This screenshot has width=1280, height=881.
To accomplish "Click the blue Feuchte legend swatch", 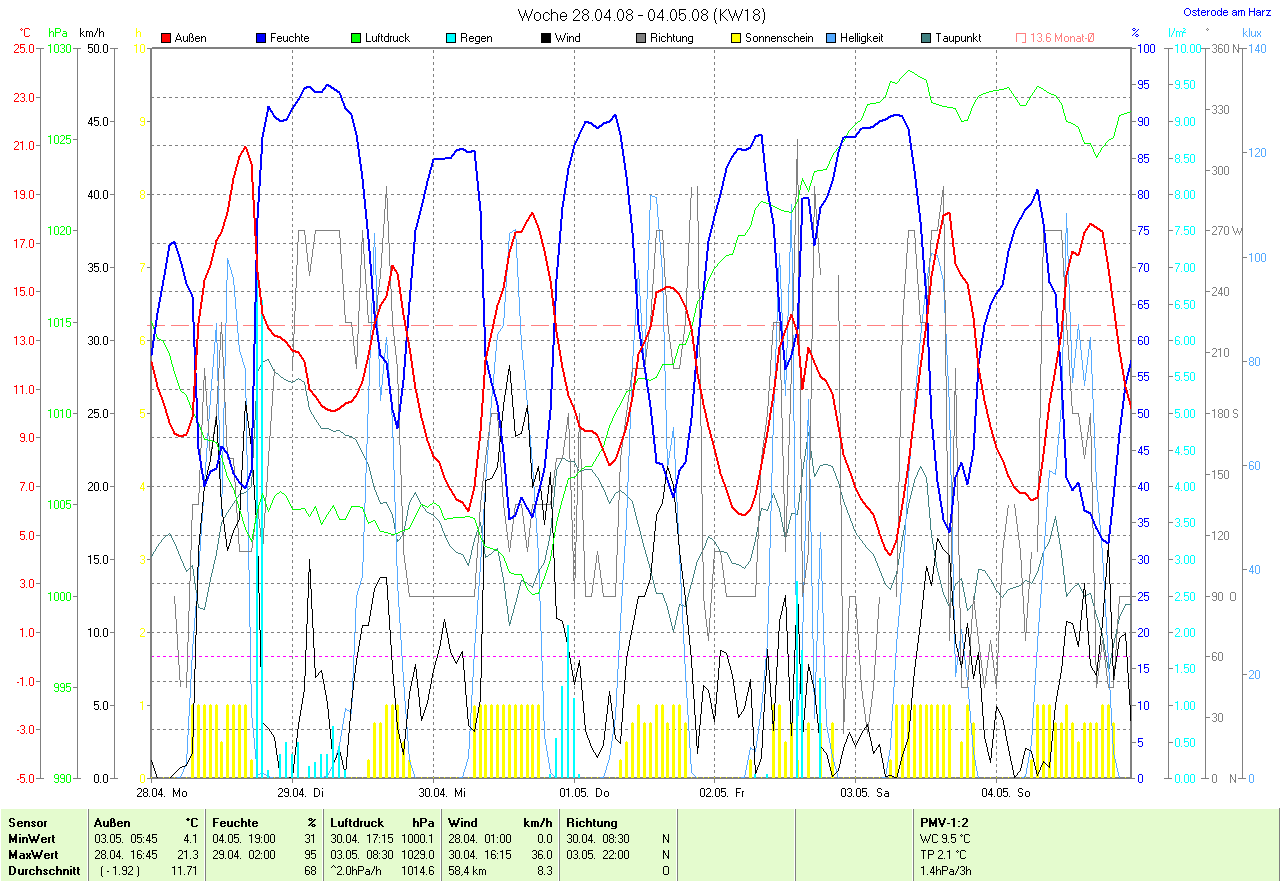I will coord(260,38).
